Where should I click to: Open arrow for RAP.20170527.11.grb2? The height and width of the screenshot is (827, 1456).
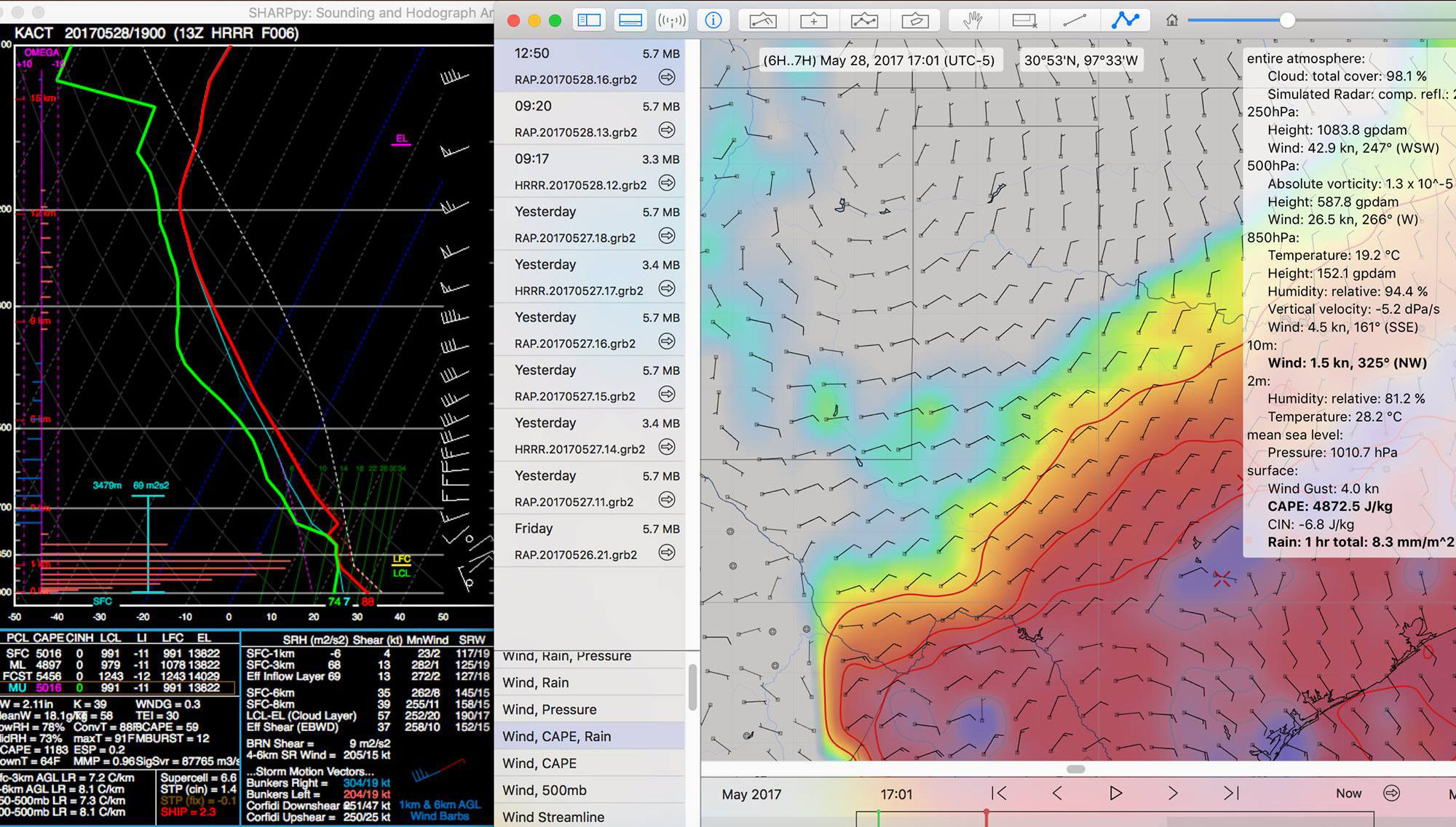tap(667, 499)
